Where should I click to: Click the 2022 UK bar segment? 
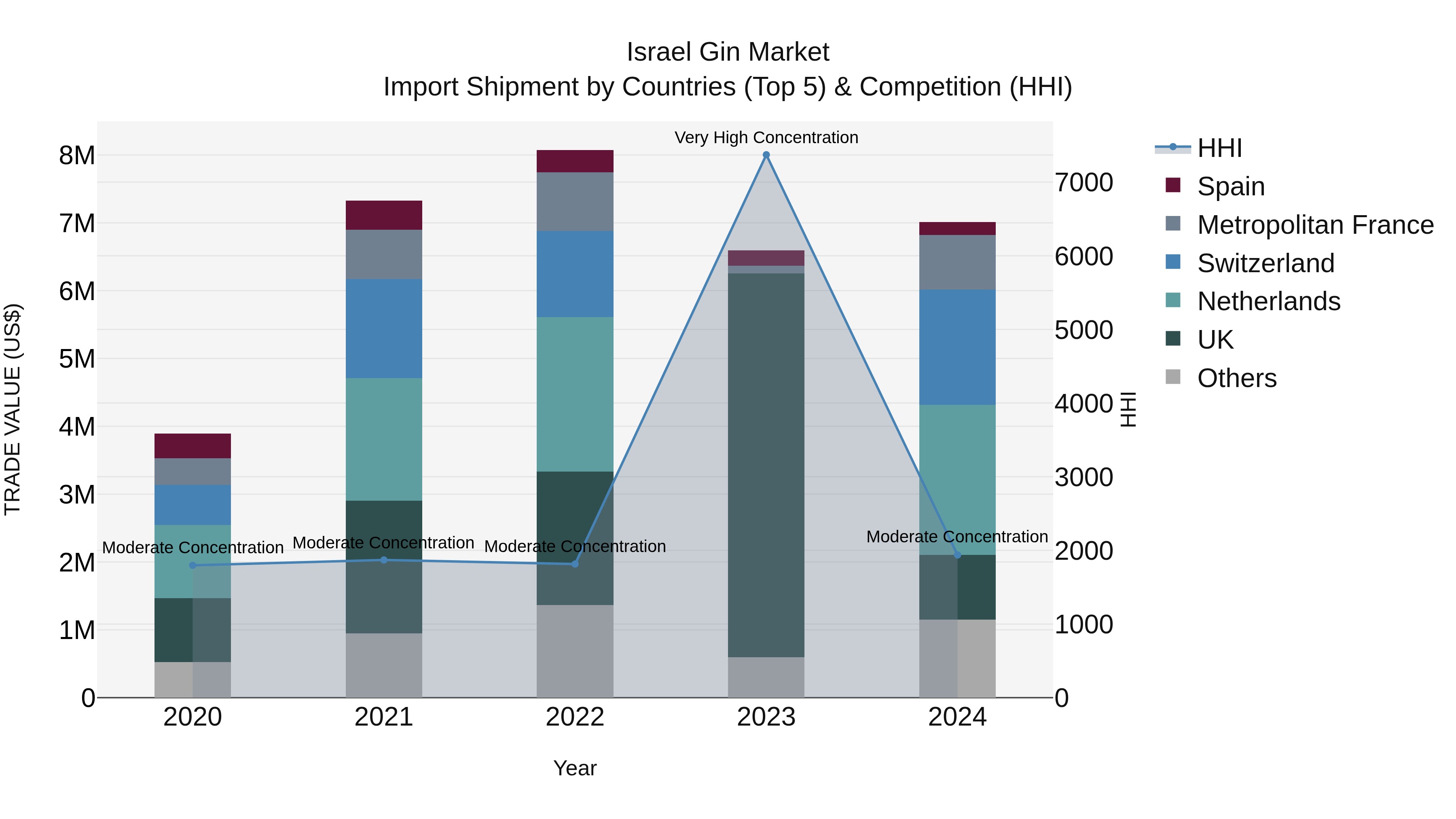coord(575,538)
